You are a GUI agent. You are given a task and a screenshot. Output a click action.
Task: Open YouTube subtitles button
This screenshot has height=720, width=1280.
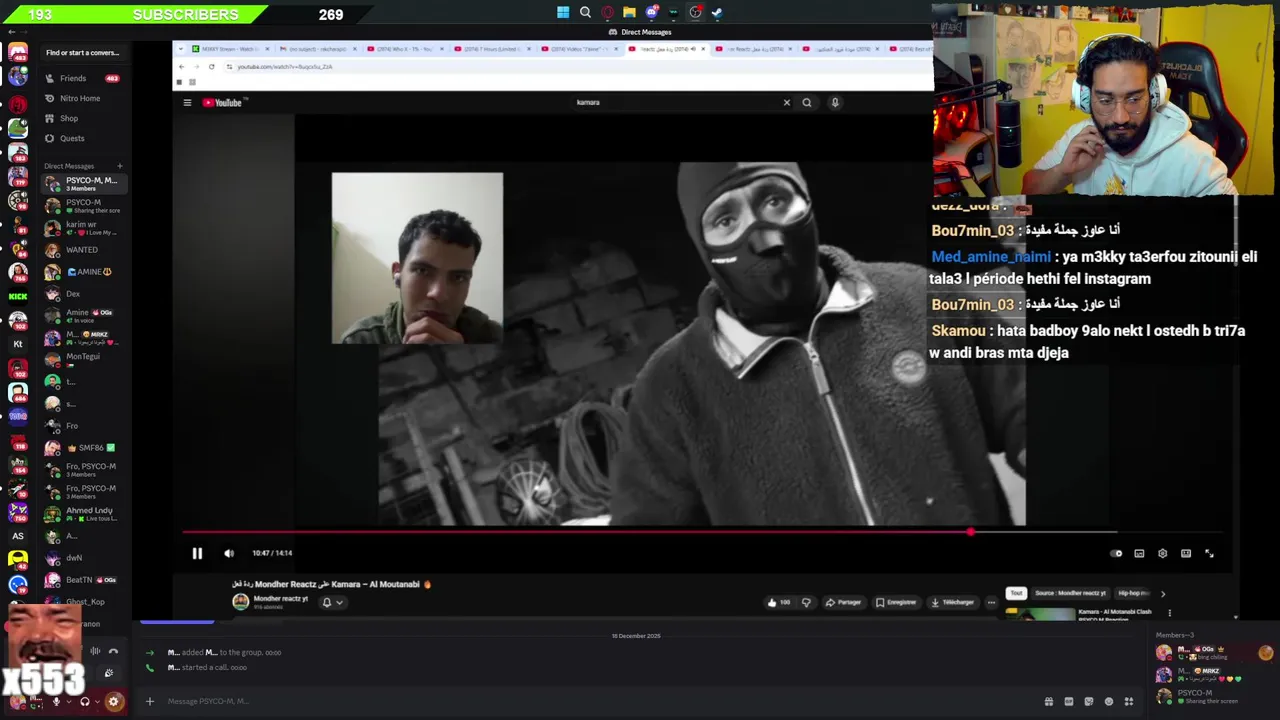click(1139, 553)
